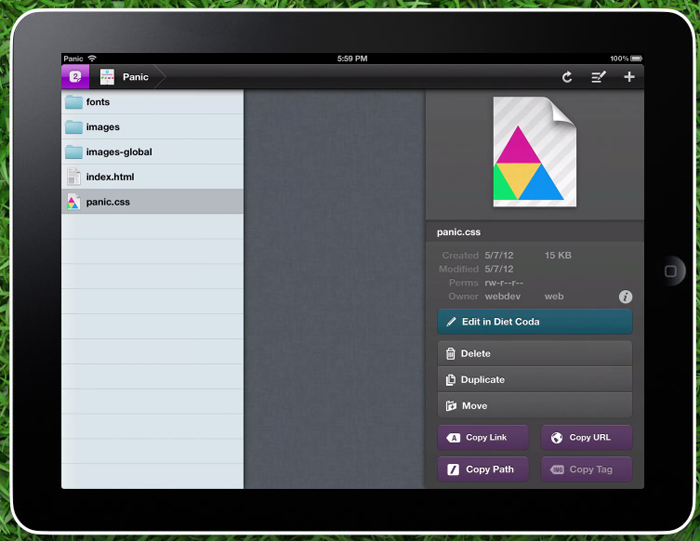This screenshot has width=700, height=541.
Task: Tap the plus icon to add item
Action: 629,77
